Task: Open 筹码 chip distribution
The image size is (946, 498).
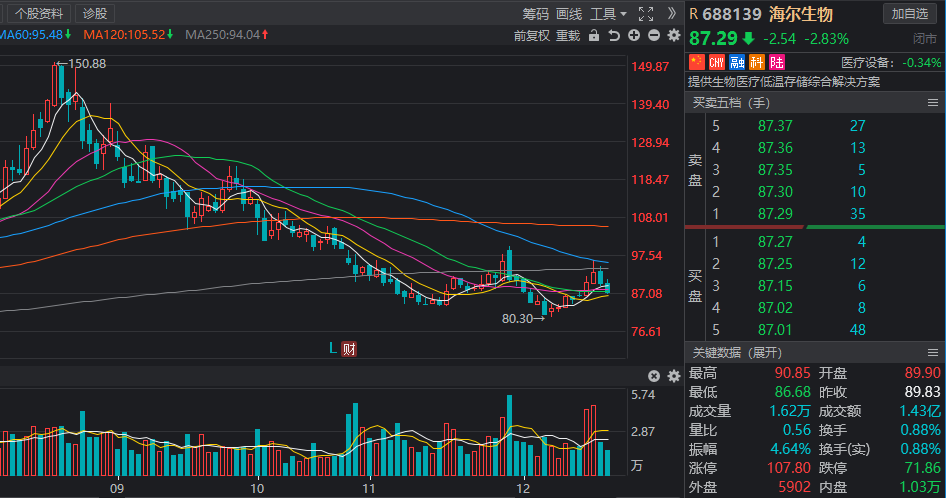Action: point(536,14)
